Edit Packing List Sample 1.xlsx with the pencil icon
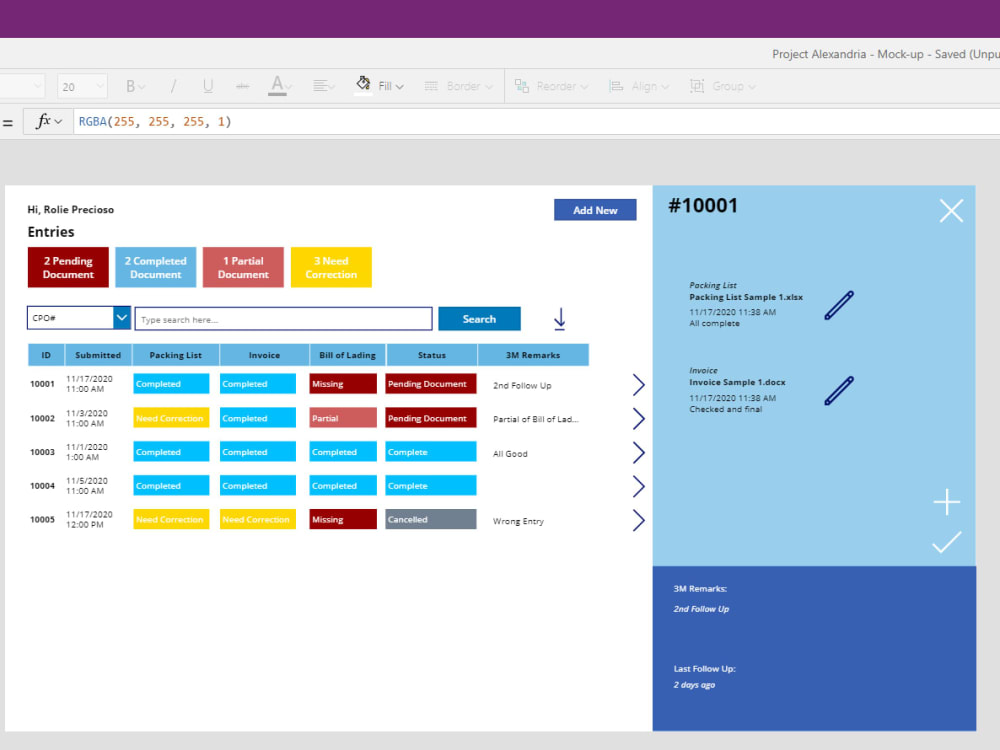This screenshot has height=750, width=1000. (x=838, y=305)
